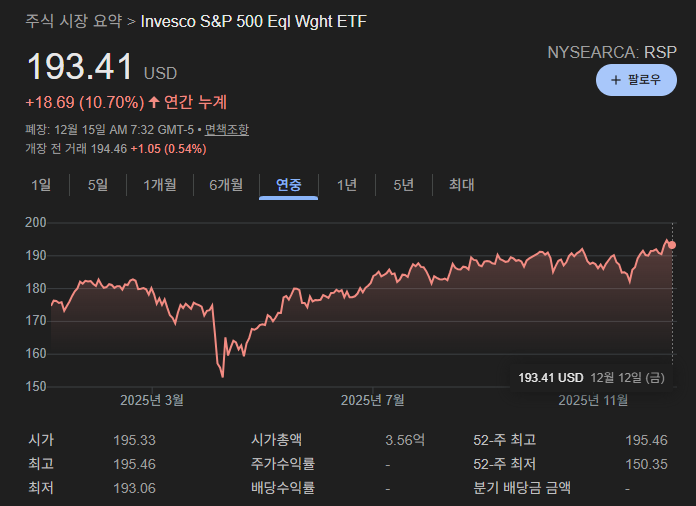This screenshot has width=696, height=506.
Task: Click the NYSEARCA: RSP ticker label
Action: [x=612, y=52]
